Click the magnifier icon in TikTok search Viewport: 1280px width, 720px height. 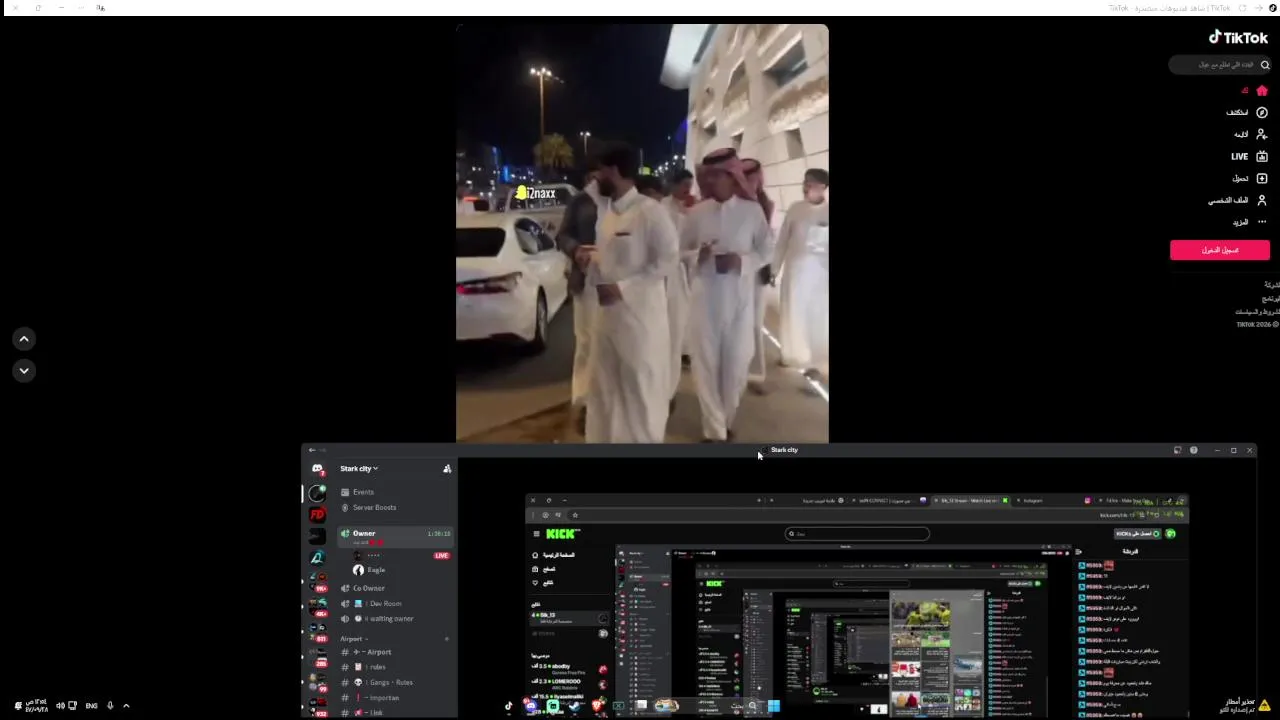click(1265, 65)
